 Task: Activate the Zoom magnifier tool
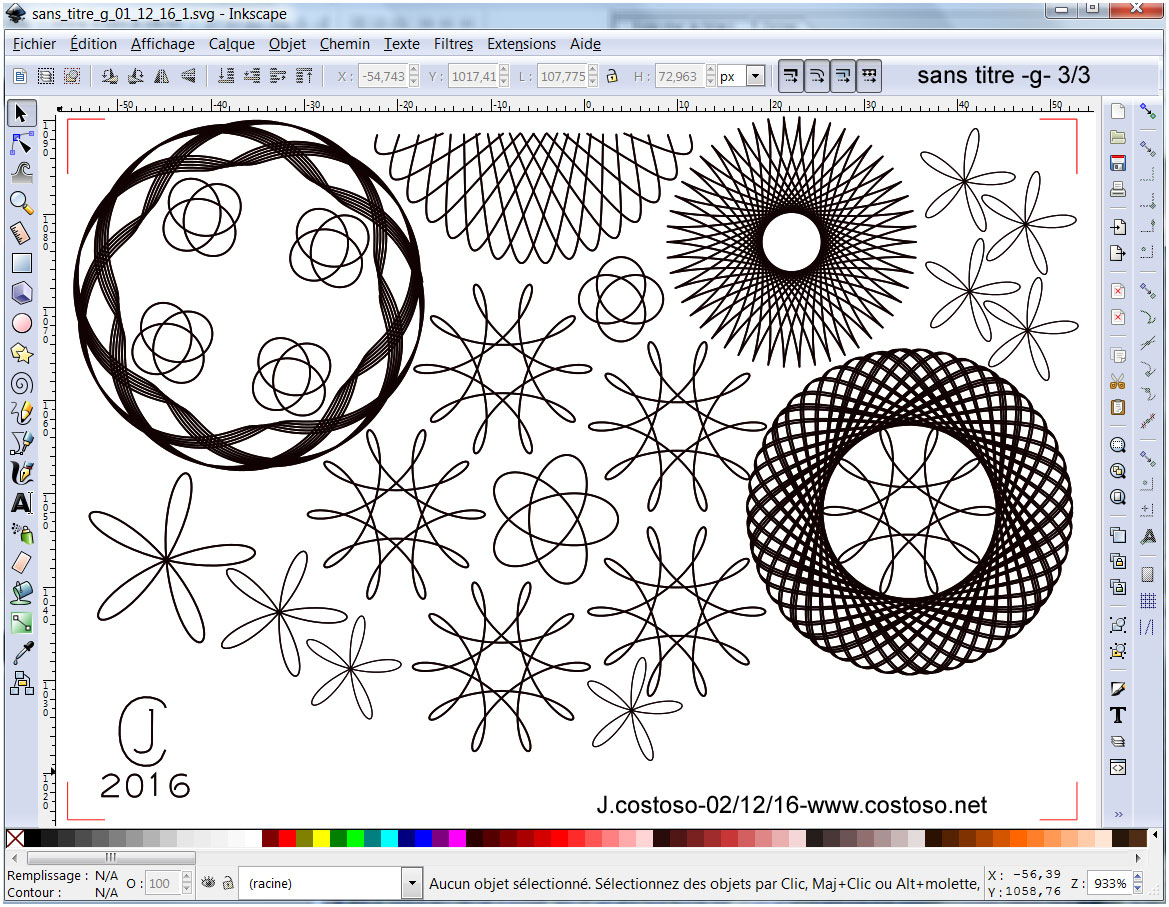(x=21, y=203)
